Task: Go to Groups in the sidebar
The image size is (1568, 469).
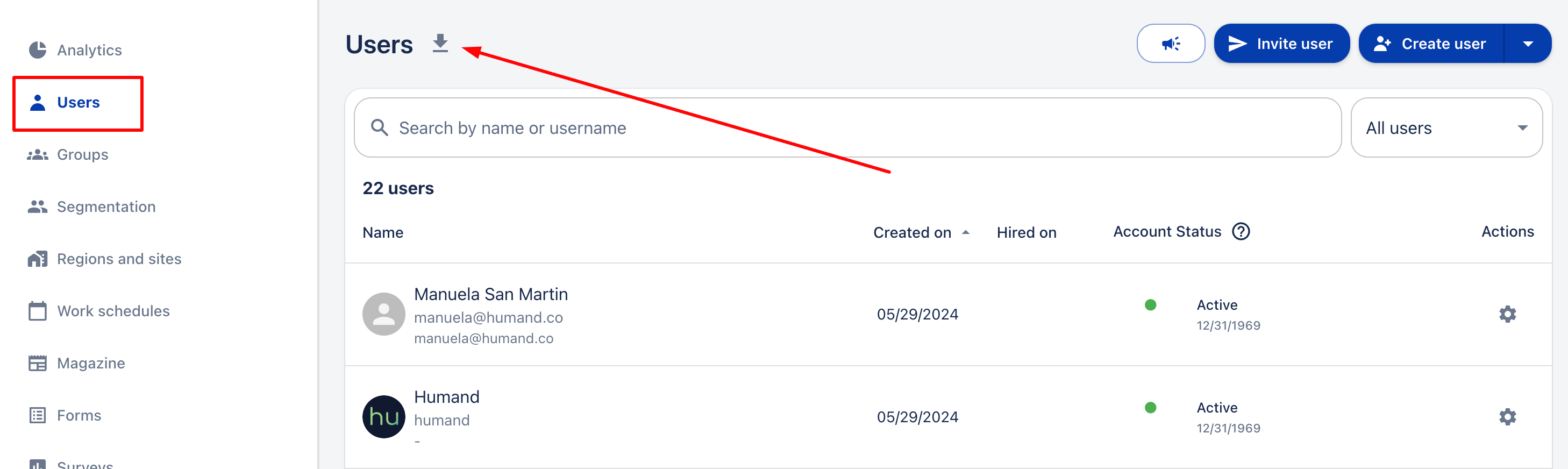Action: 82,155
